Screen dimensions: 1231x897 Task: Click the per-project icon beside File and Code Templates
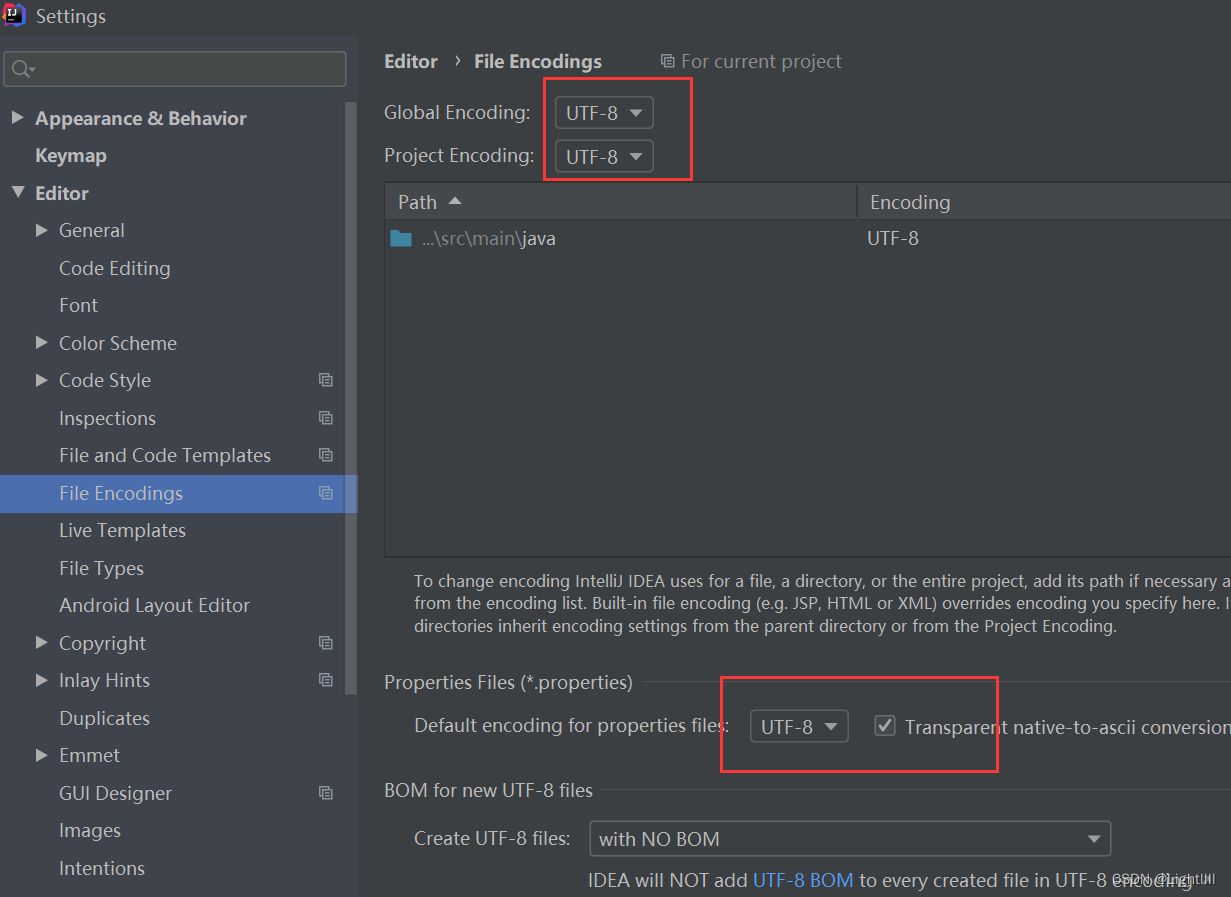(x=326, y=455)
